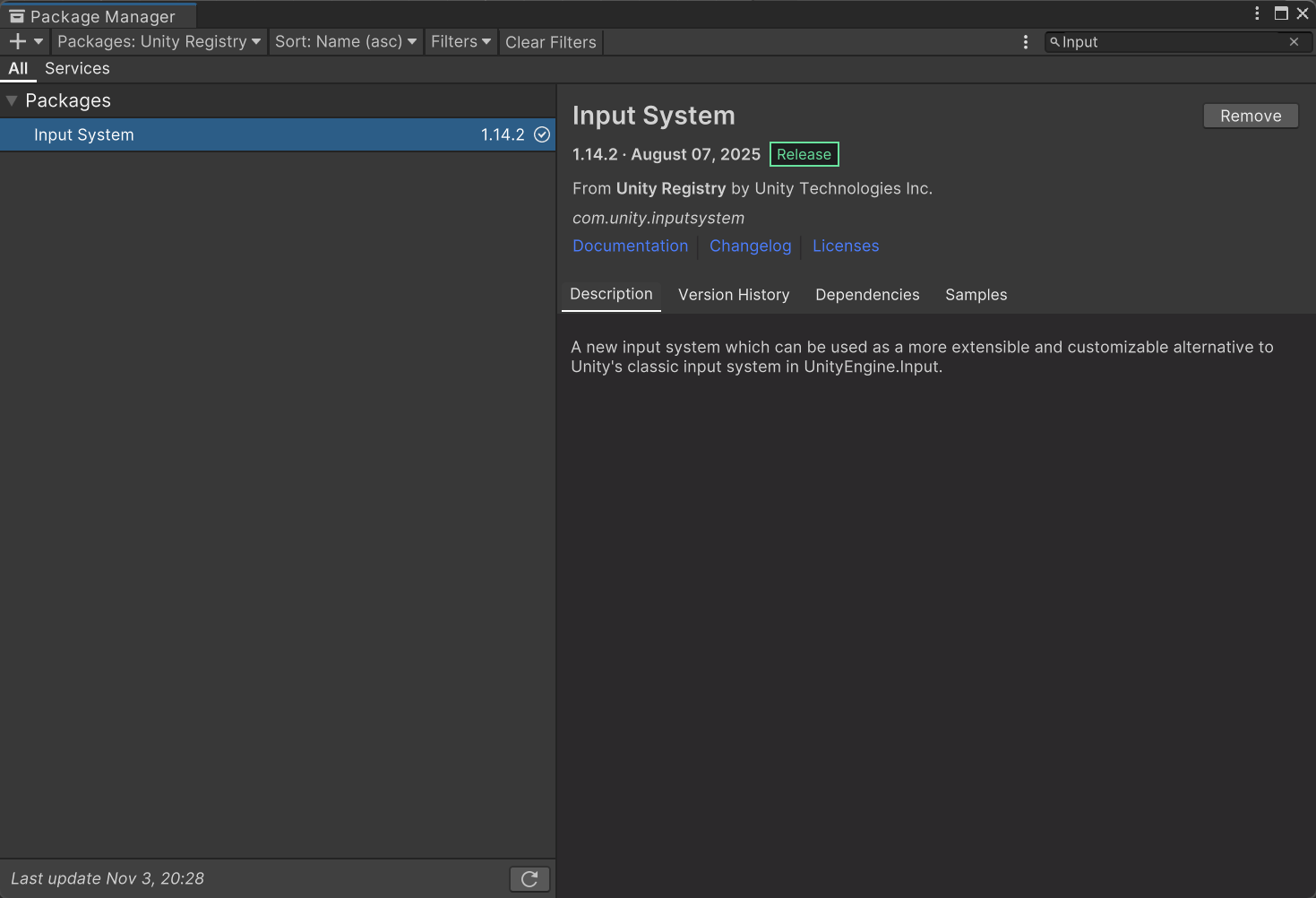This screenshot has height=898, width=1316.
Task: Open the Input System Documentation link
Action: pyautogui.click(x=630, y=246)
